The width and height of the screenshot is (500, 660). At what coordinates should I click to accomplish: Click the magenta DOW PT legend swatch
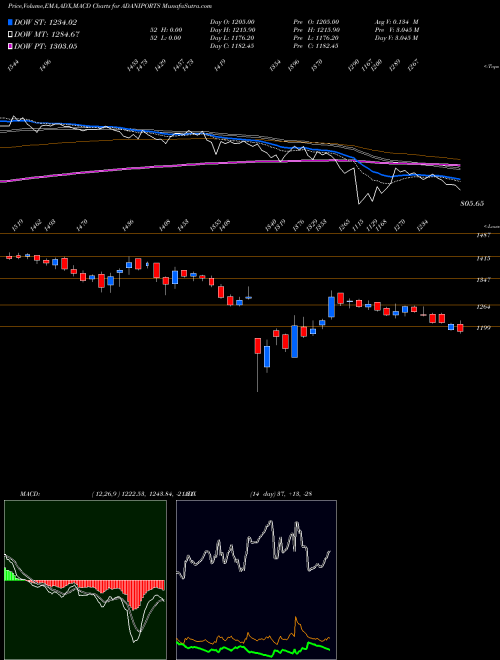point(10,46)
